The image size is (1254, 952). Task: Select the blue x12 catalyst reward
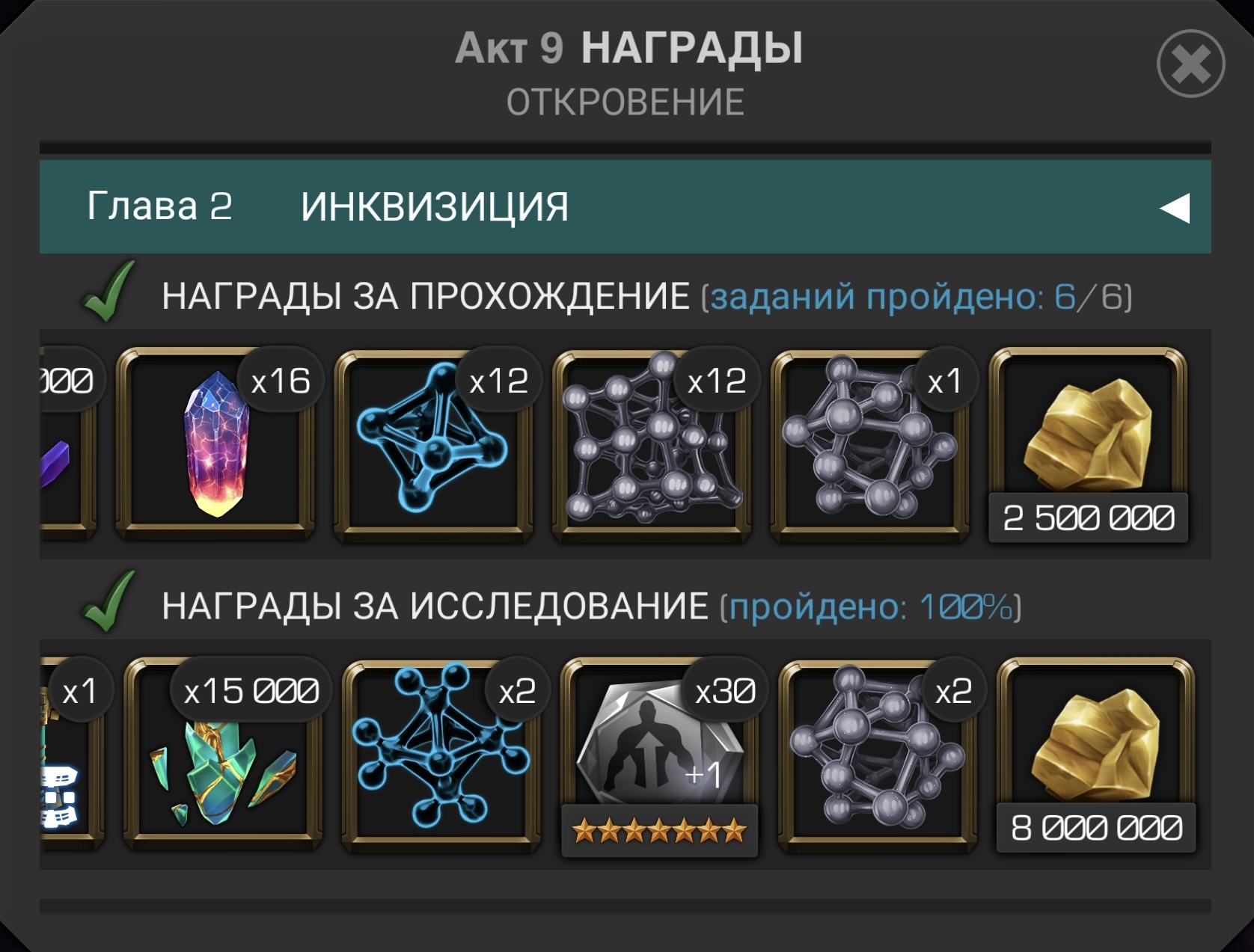pyautogui.click(x=434, y=444)
